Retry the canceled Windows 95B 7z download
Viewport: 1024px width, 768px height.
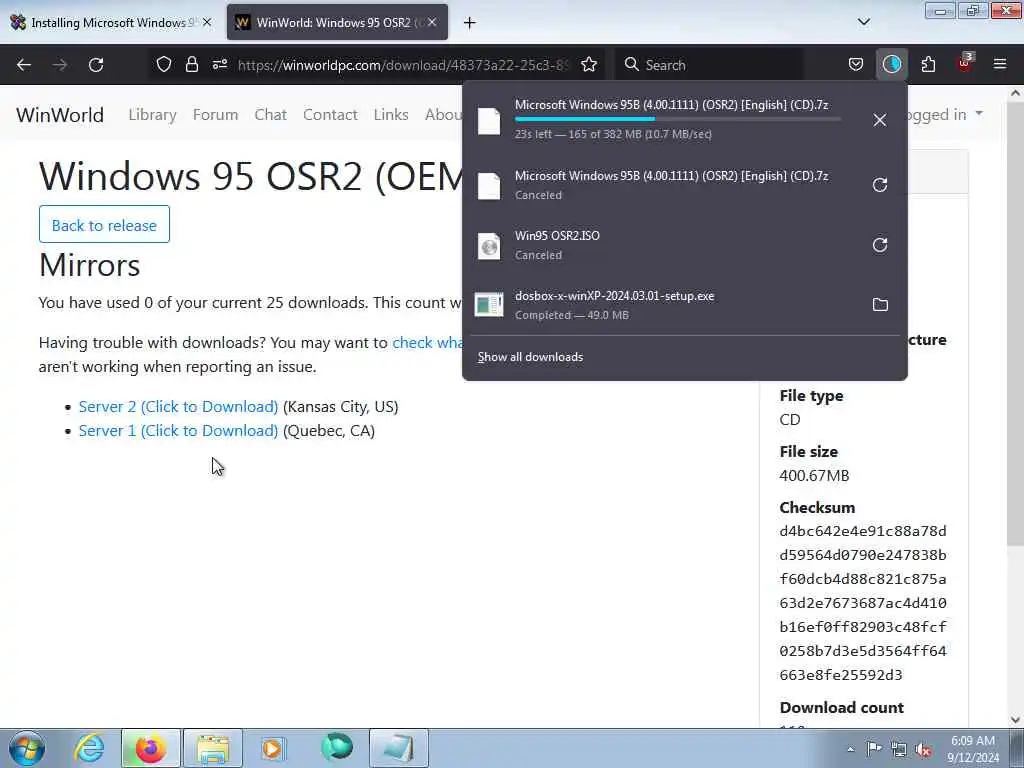coord(880,185)
